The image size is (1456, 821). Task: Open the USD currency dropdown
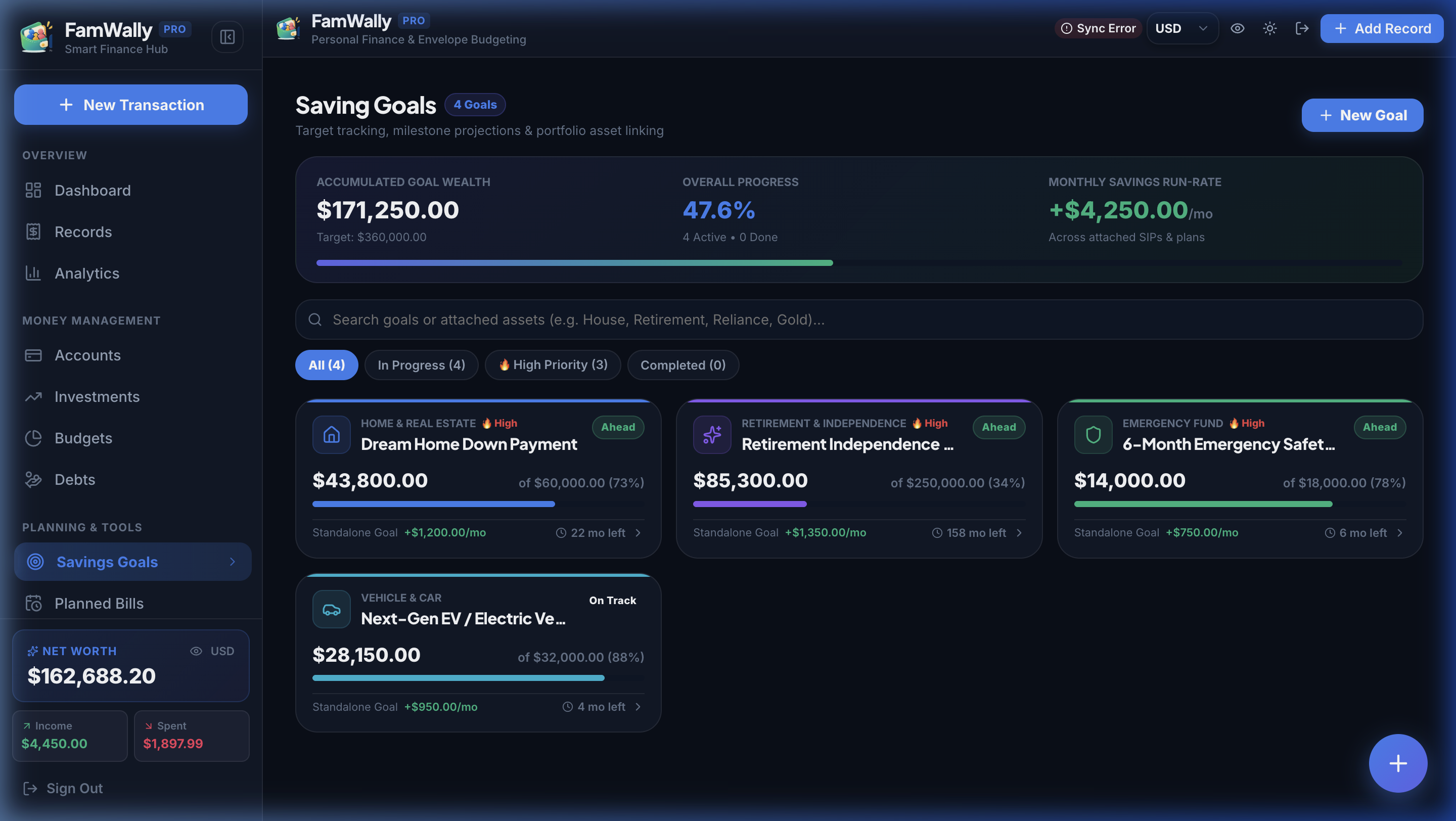click(x=1182, y=28)
